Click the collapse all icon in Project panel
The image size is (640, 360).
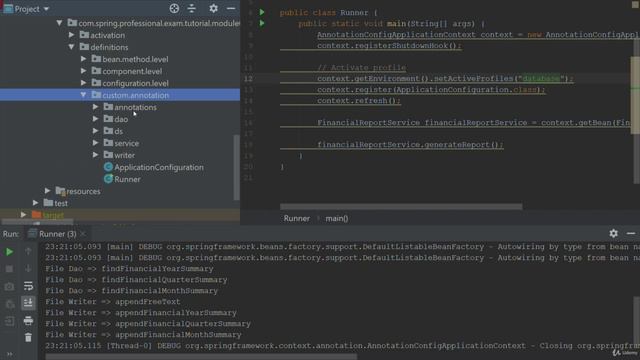click(191, 8)
